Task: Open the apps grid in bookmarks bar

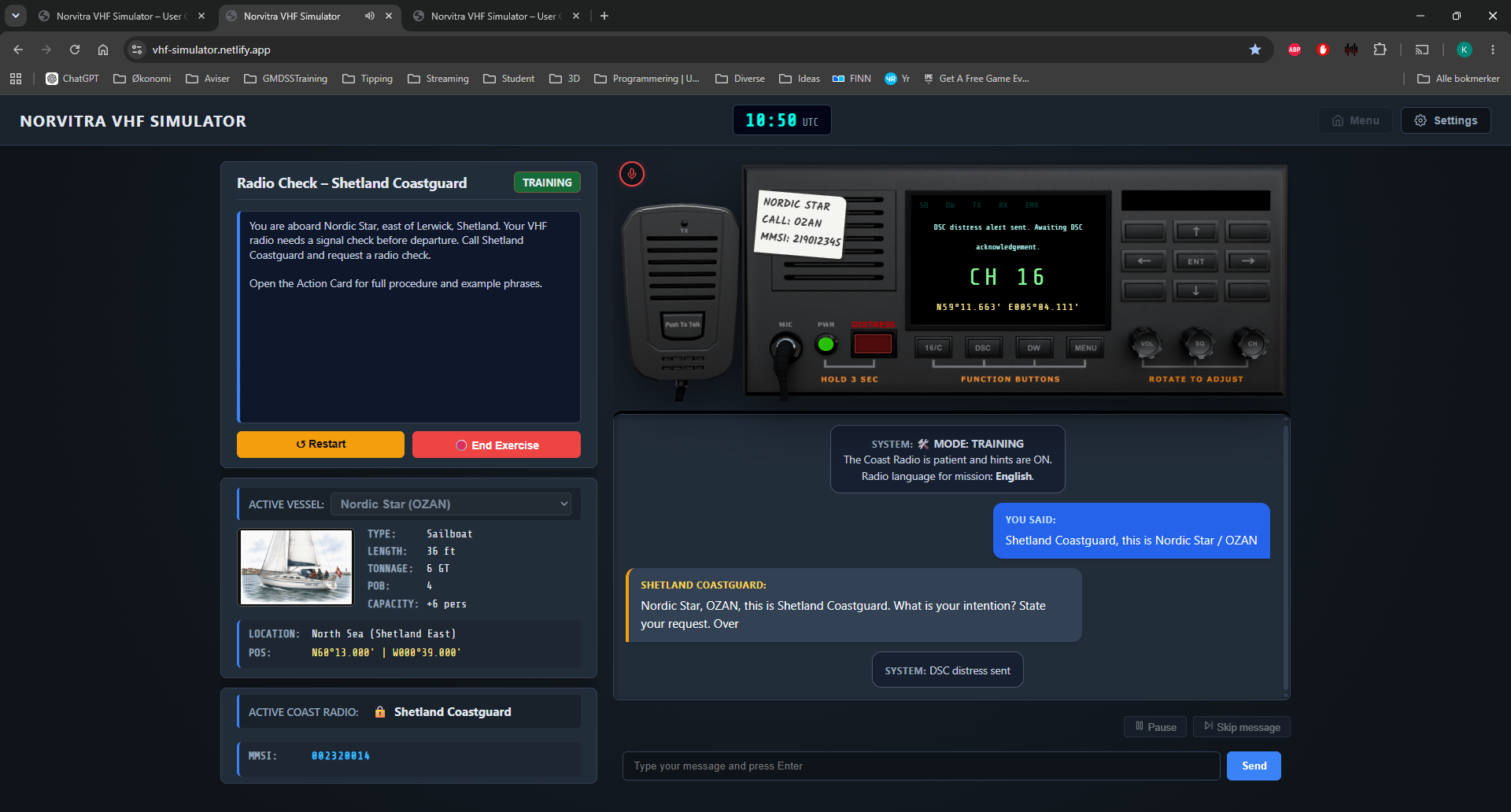Action: click(x=16, y=79)
